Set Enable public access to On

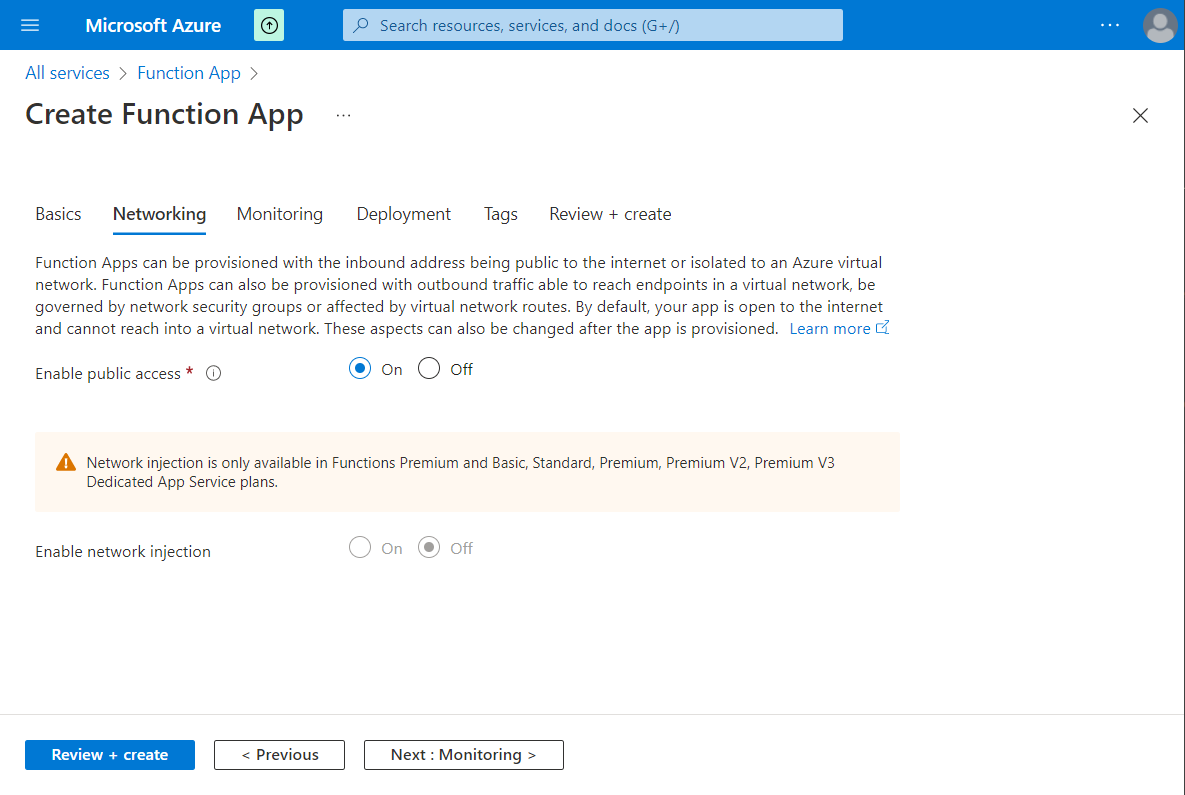360,369
